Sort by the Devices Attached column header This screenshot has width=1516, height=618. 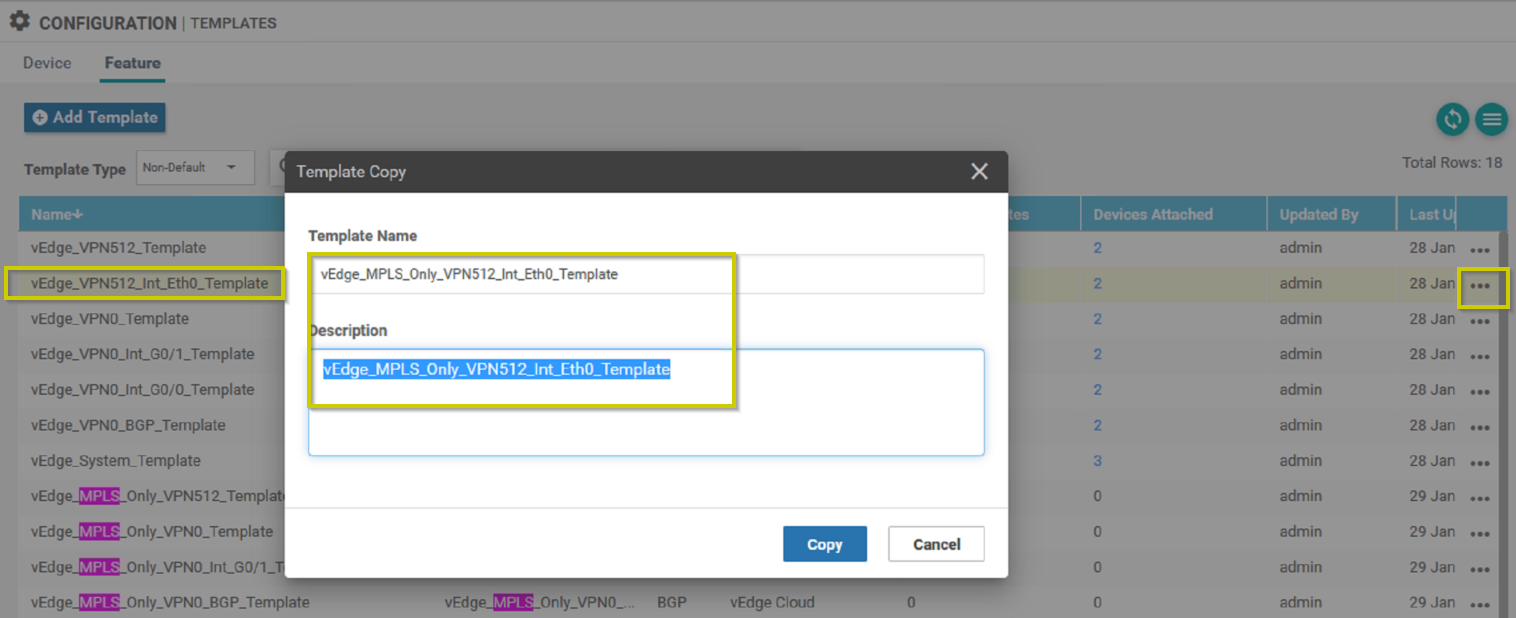(x=1152, y=214)
